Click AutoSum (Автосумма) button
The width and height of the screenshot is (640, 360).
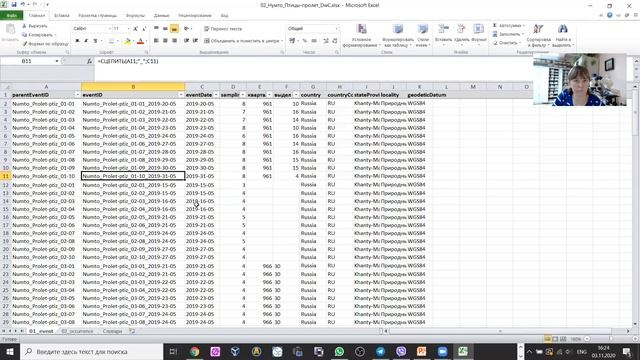click(x=508, y=25)
